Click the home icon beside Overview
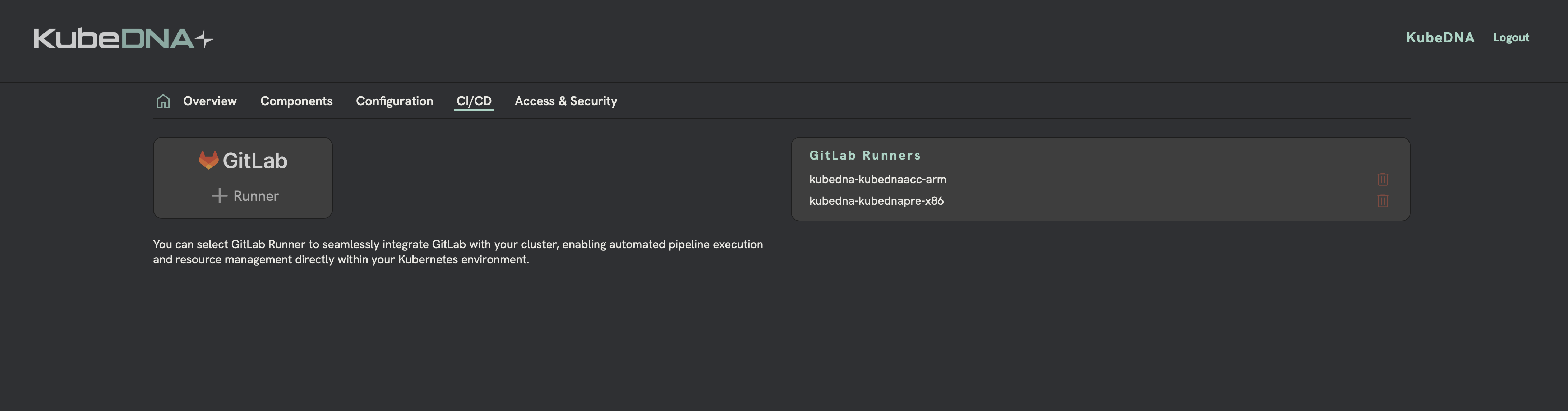The height and width of the screenshot is (411, 1568). pos(162,101)
